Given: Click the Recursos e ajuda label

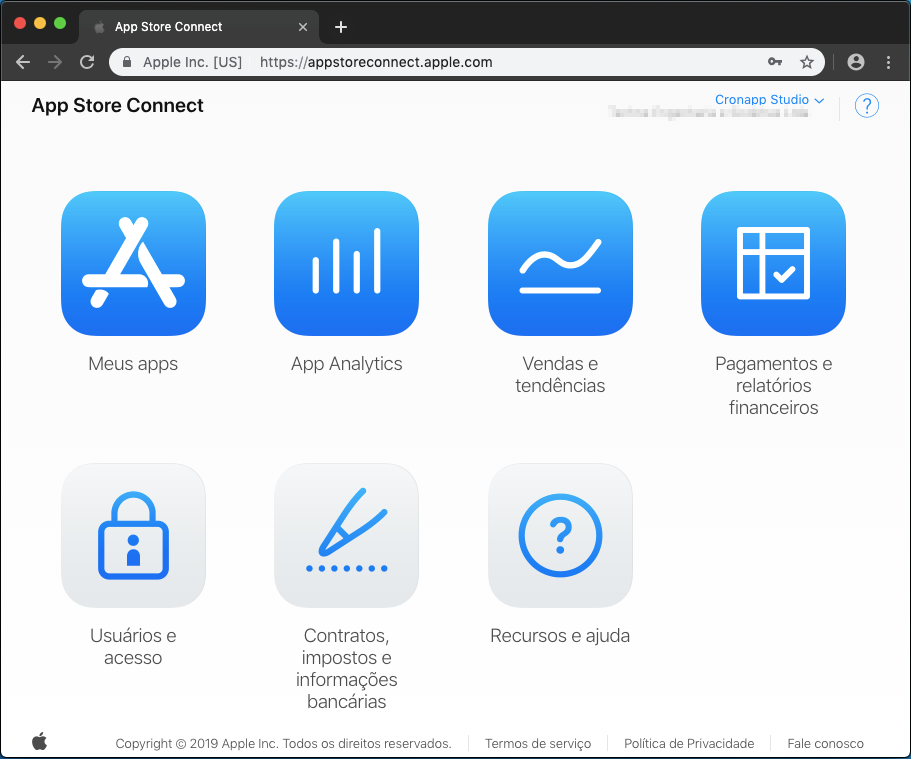Looking at the screenshot, I should (560, 636).
